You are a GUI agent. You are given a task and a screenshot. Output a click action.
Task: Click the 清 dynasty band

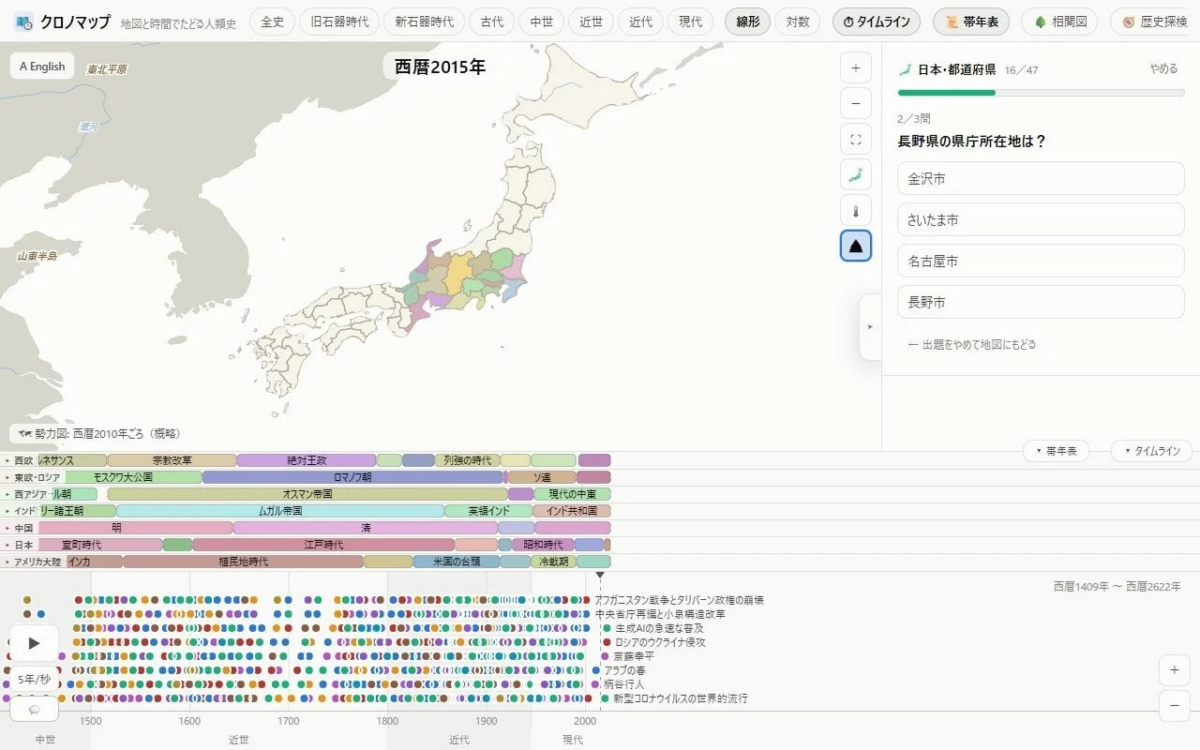point(366,528)
